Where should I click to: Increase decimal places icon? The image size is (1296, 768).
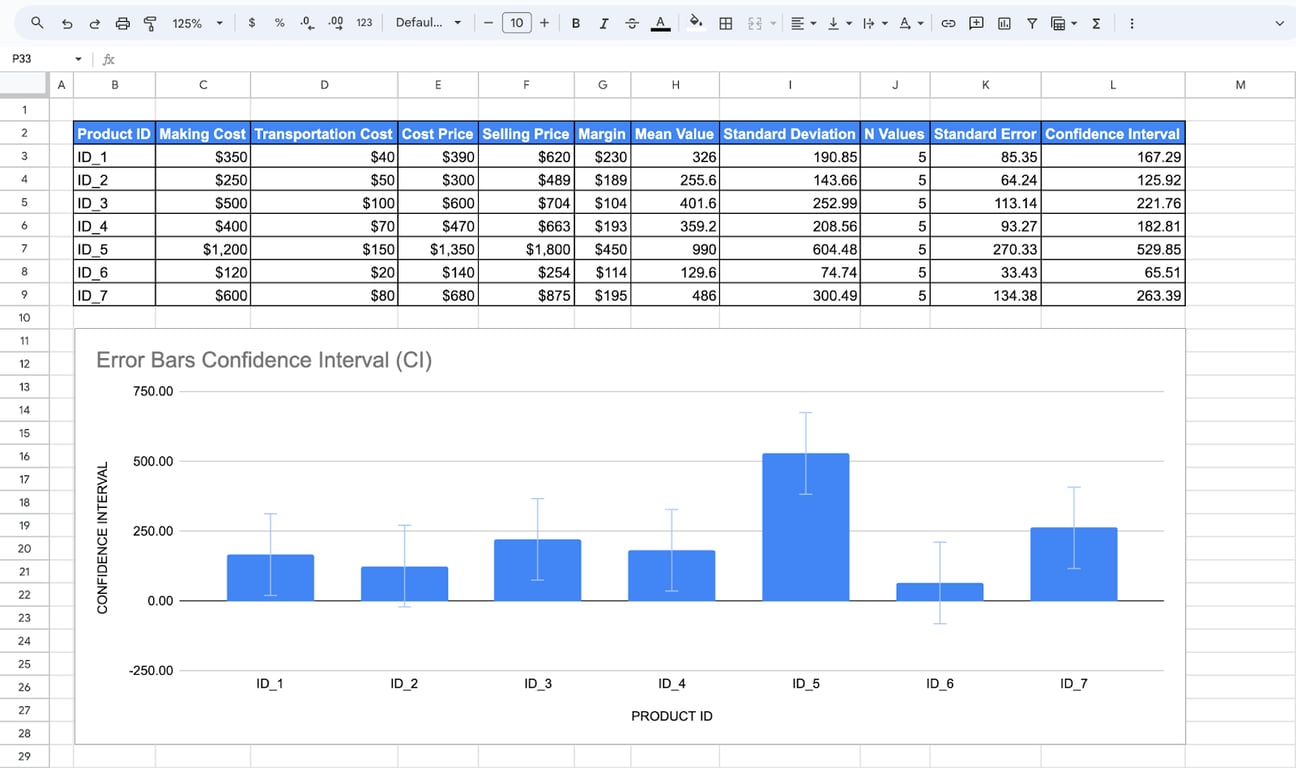tap(336, 23)
